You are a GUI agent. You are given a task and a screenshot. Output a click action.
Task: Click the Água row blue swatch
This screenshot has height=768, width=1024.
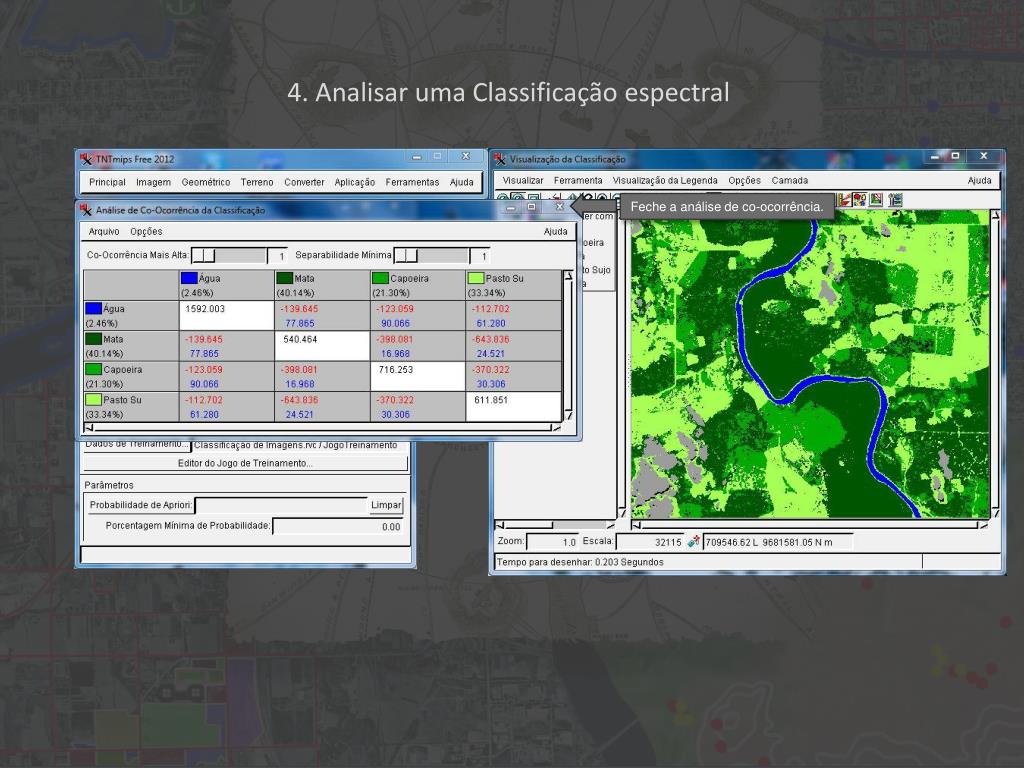[x=93, y=308]
